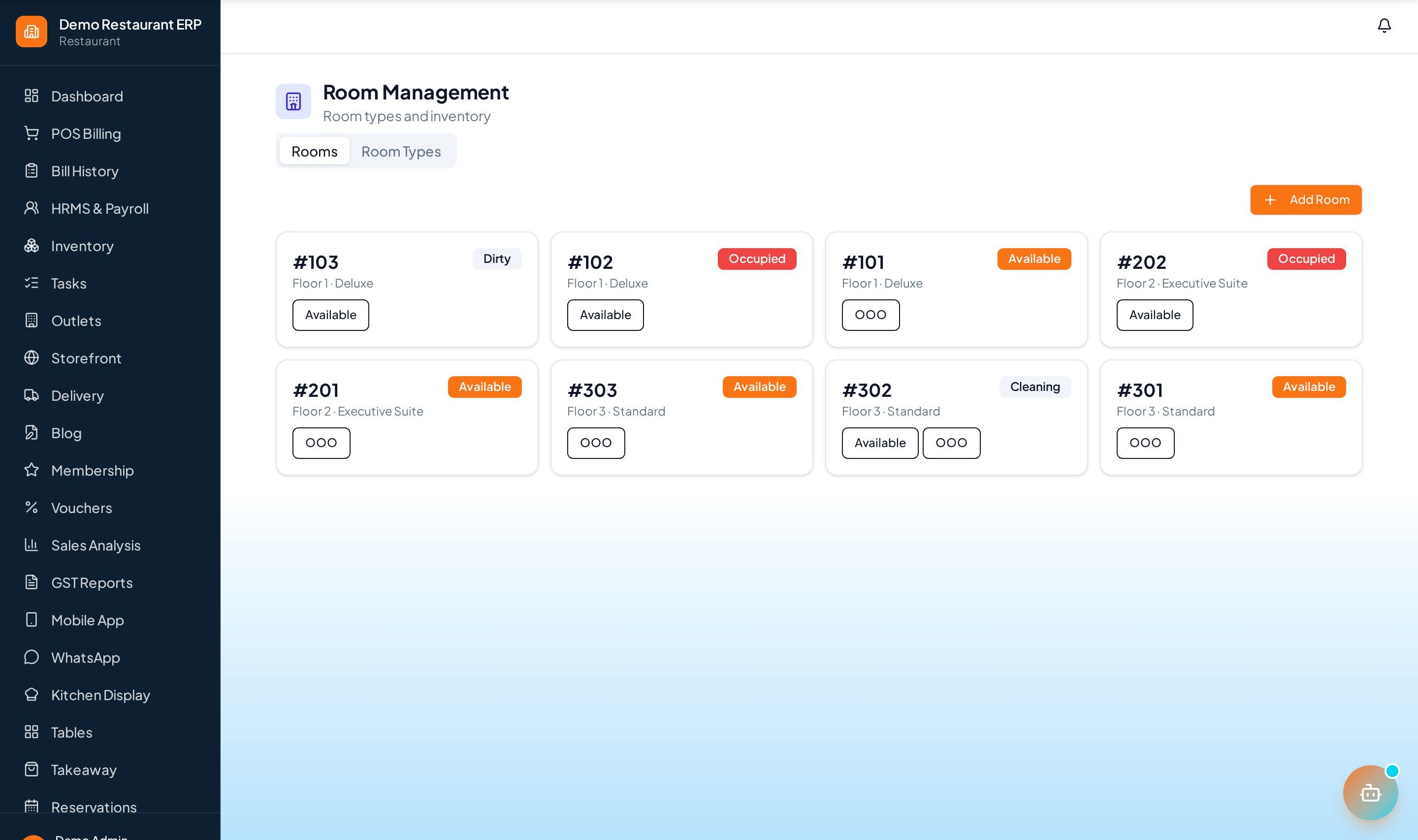The height and width of the screenshot is (840, 1418).
Task: Navigate to Kitchen Display page
Action: coord(110,695)
